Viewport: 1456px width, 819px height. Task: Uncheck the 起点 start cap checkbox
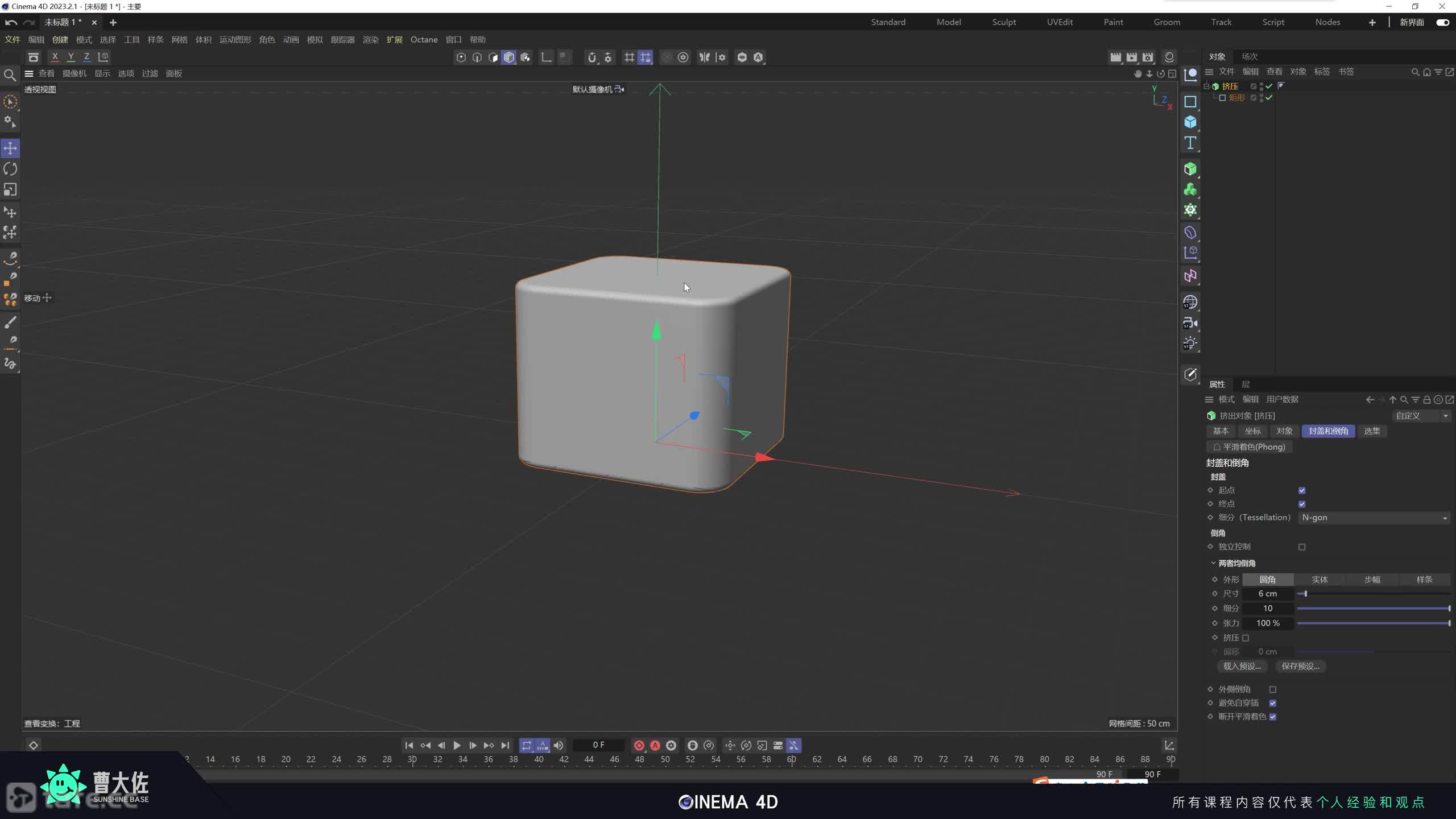click(x=1302, y=490)
